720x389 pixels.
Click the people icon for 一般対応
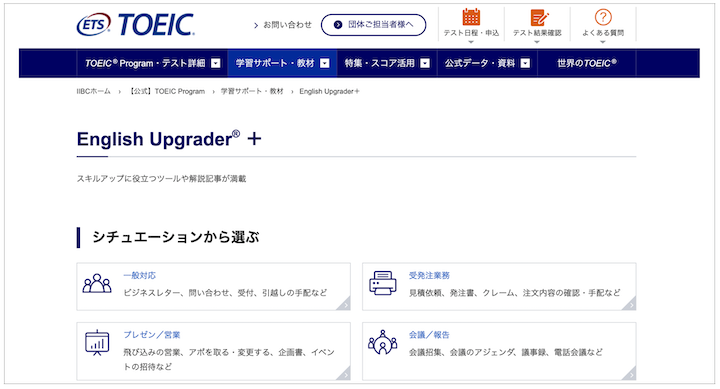(x=97, y=283)
